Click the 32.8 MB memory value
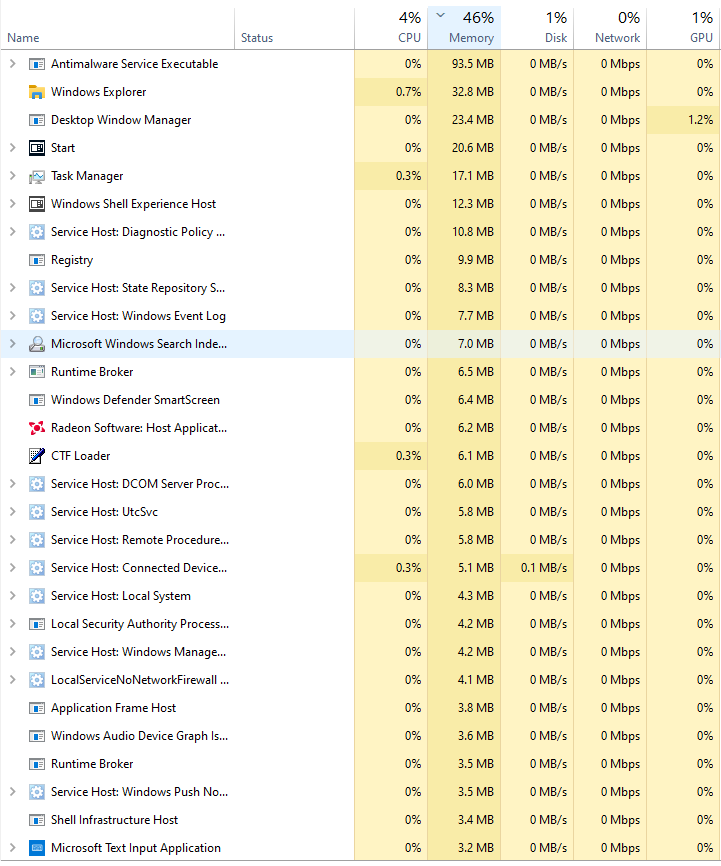The image size is (721, 866). (472, 92)
